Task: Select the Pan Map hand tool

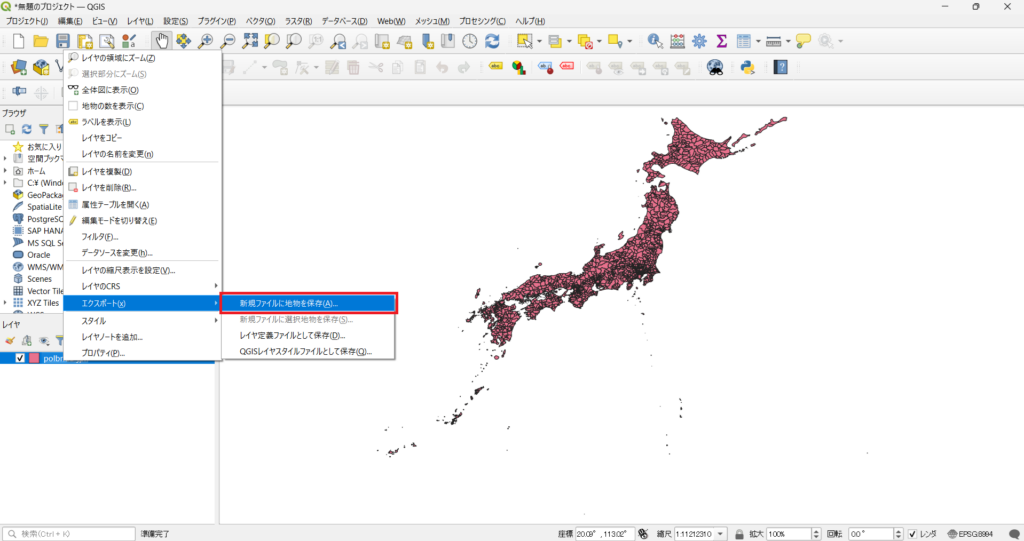Action: tap(161, 41)
